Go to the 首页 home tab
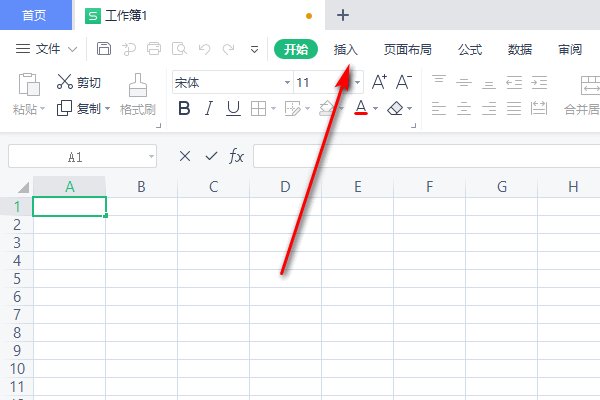 pos(35,15)
